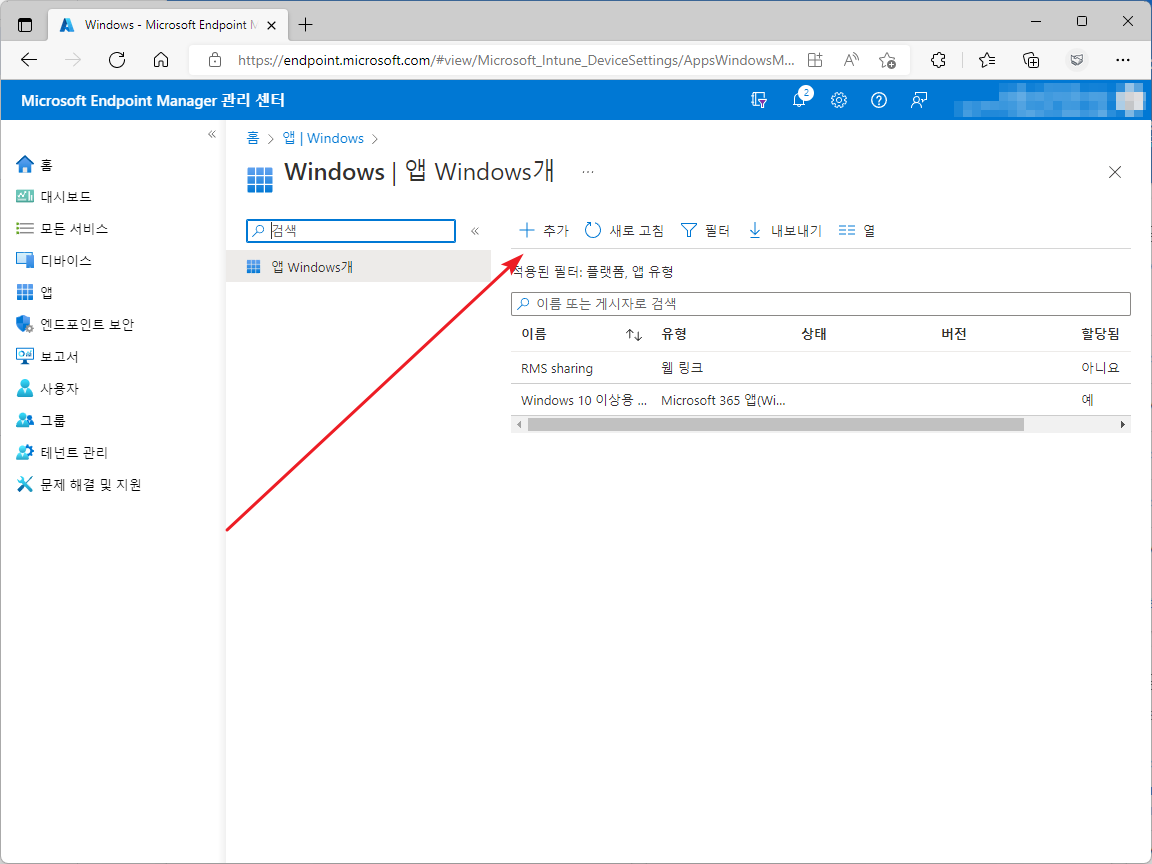The height and width of the screenshot is (864, 1152).
Task: Click the 버전 column header
Action: [x=954, y=334]
